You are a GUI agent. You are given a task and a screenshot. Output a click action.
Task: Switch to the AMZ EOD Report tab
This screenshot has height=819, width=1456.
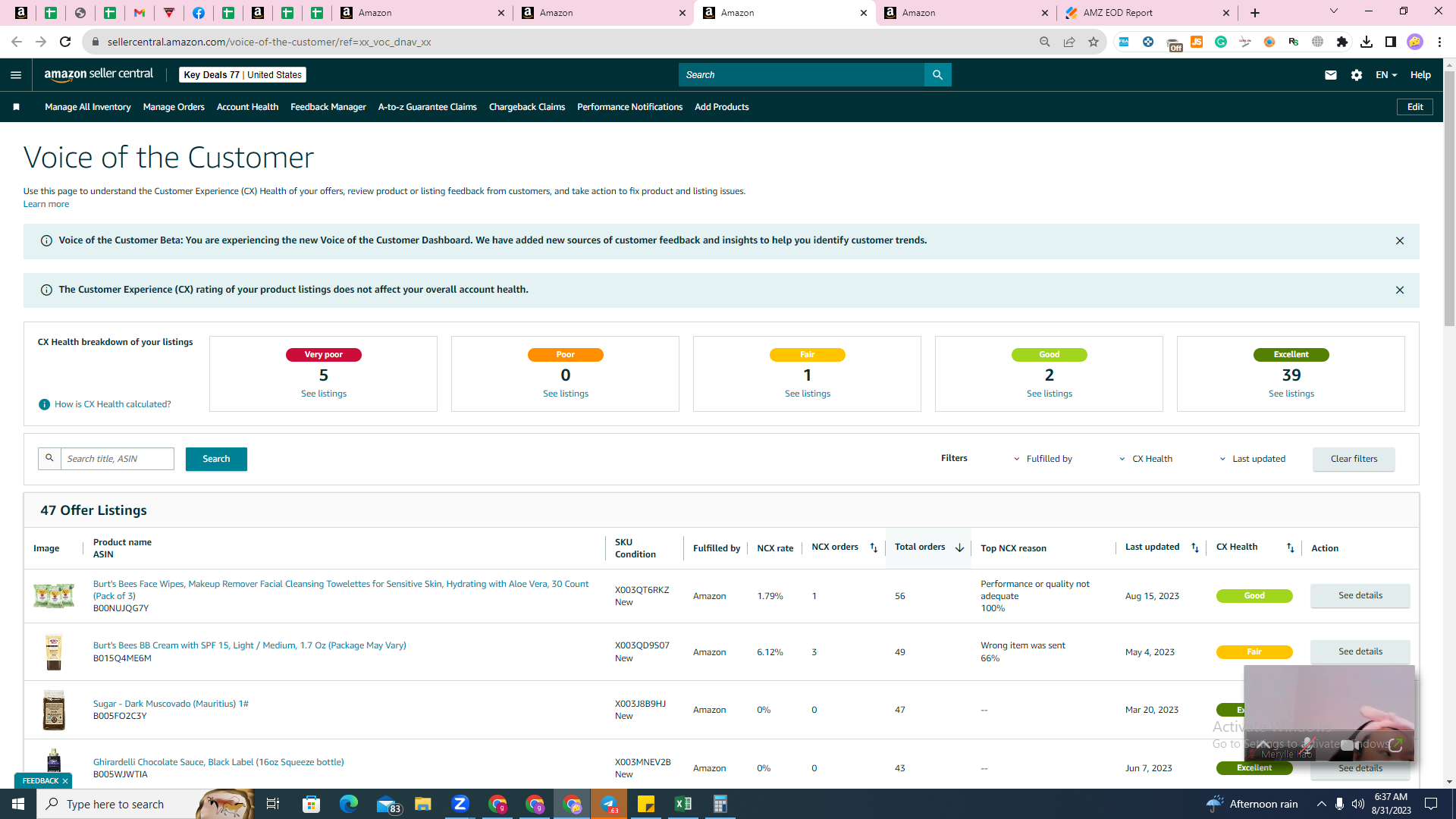click(1147, 13)
